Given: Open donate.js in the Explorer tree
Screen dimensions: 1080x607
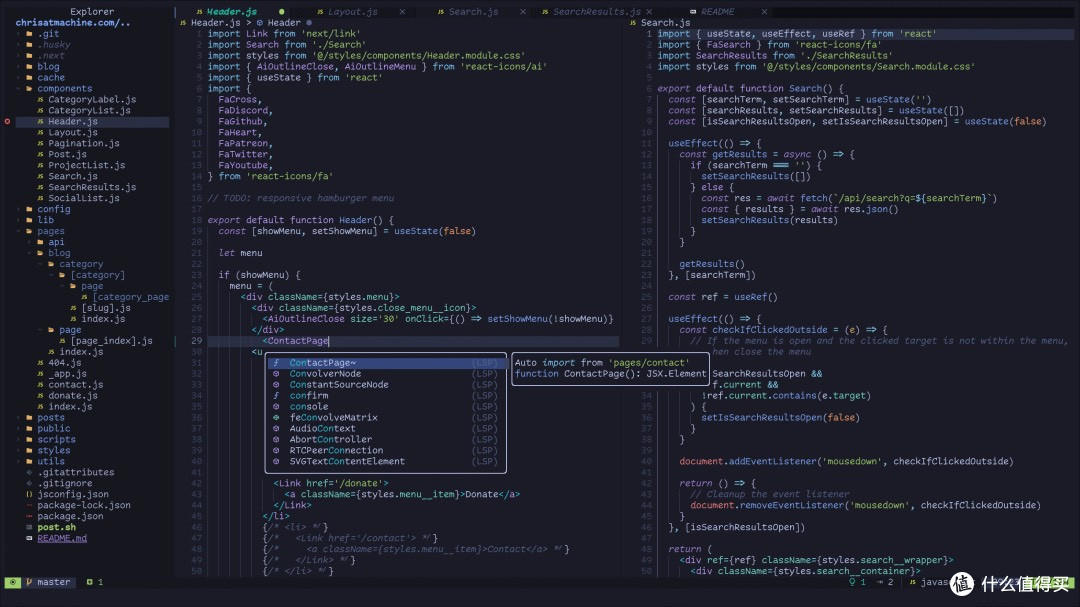Looking at the screenshot, I should 72,395.
